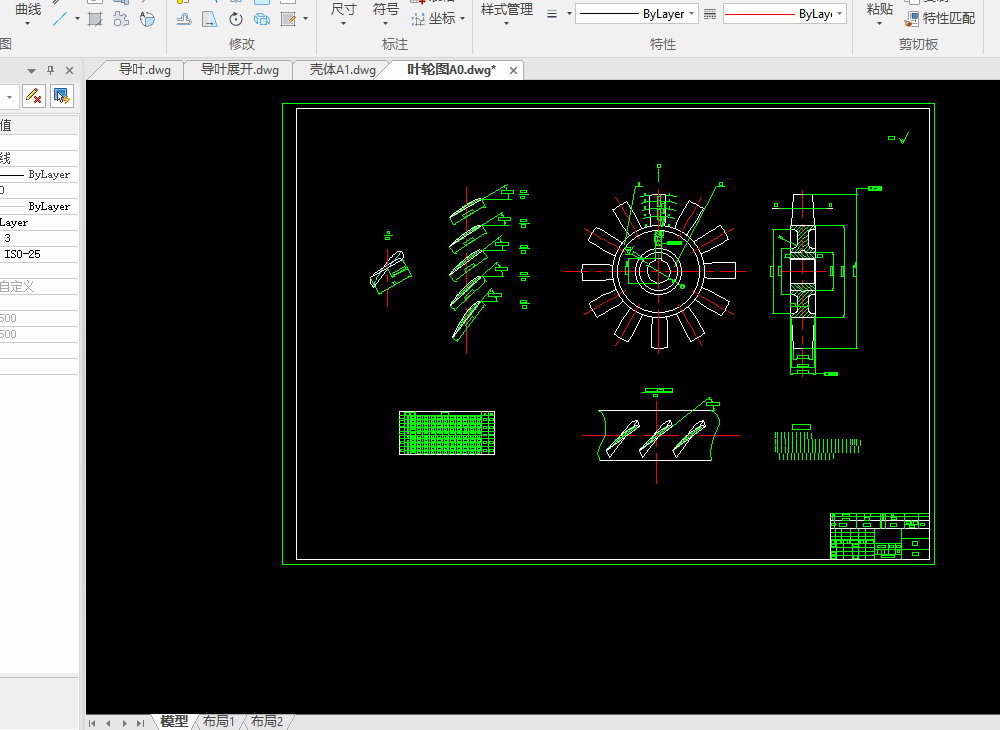This screenshot has height=730, width=1000.
Task: Switch to the 导叶.dwg tab
Action: [145, 70]
